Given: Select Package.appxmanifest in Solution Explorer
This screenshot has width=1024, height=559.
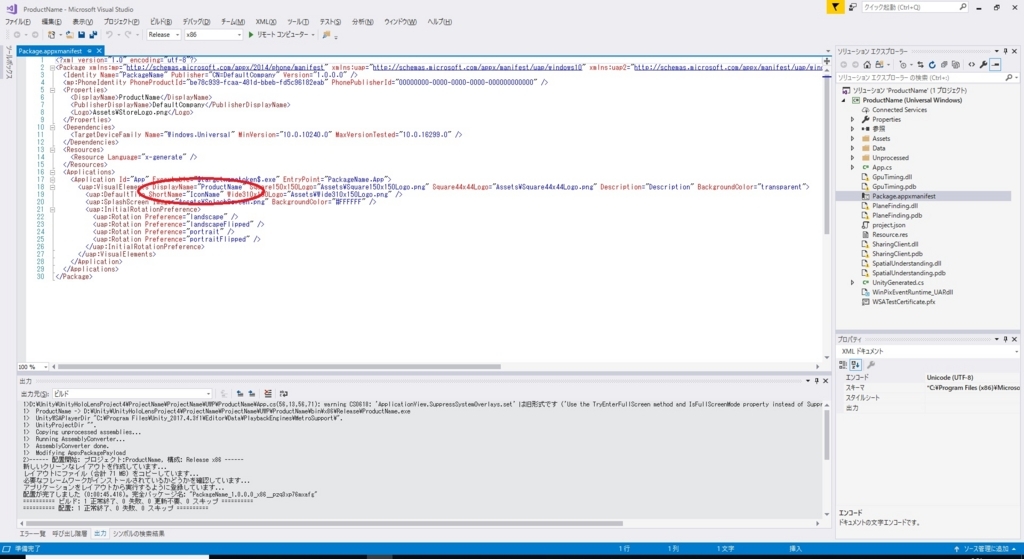Looking at the screenshot, I should pos(904,196).
